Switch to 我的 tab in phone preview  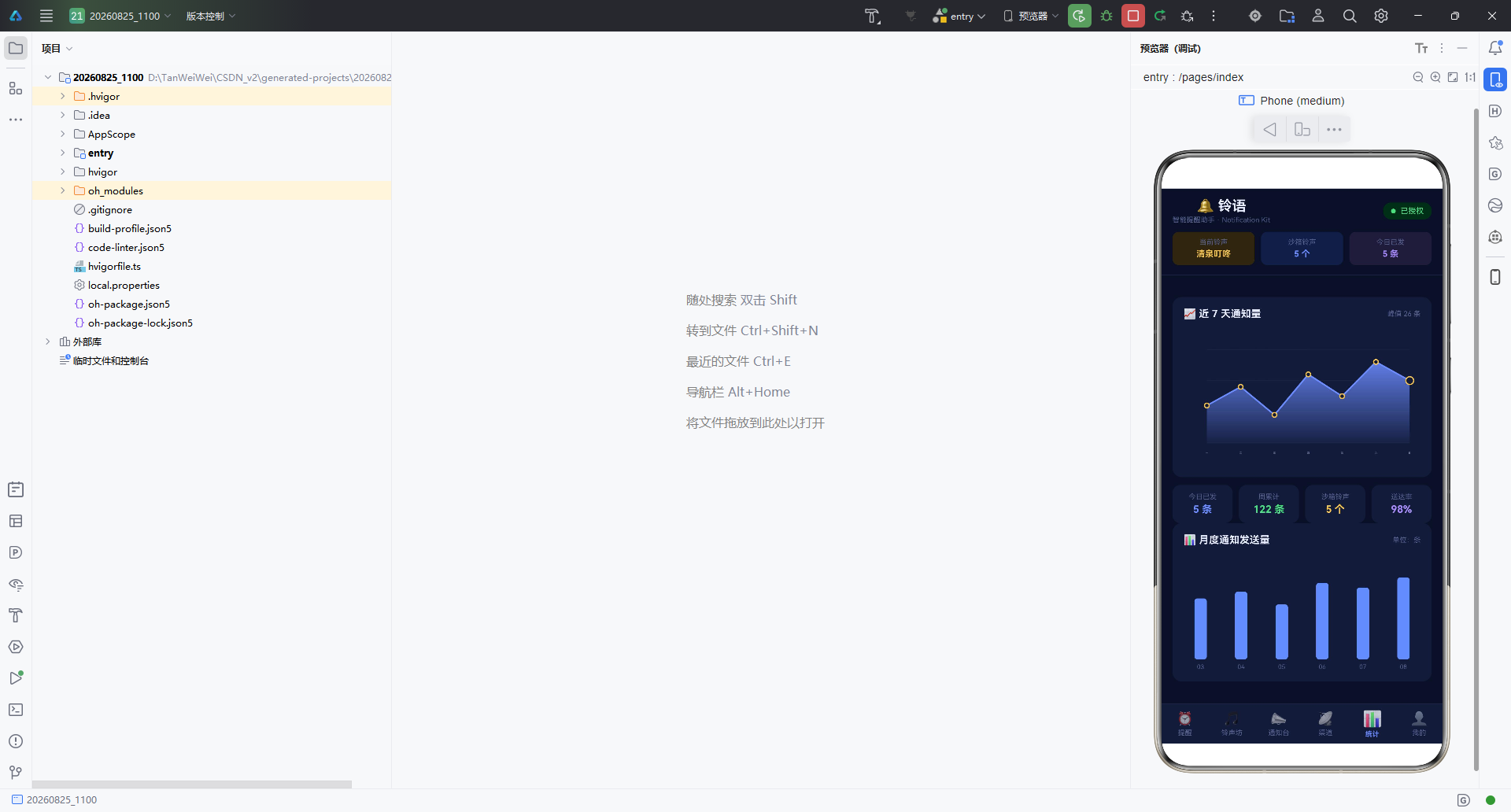coord(1418,723)
